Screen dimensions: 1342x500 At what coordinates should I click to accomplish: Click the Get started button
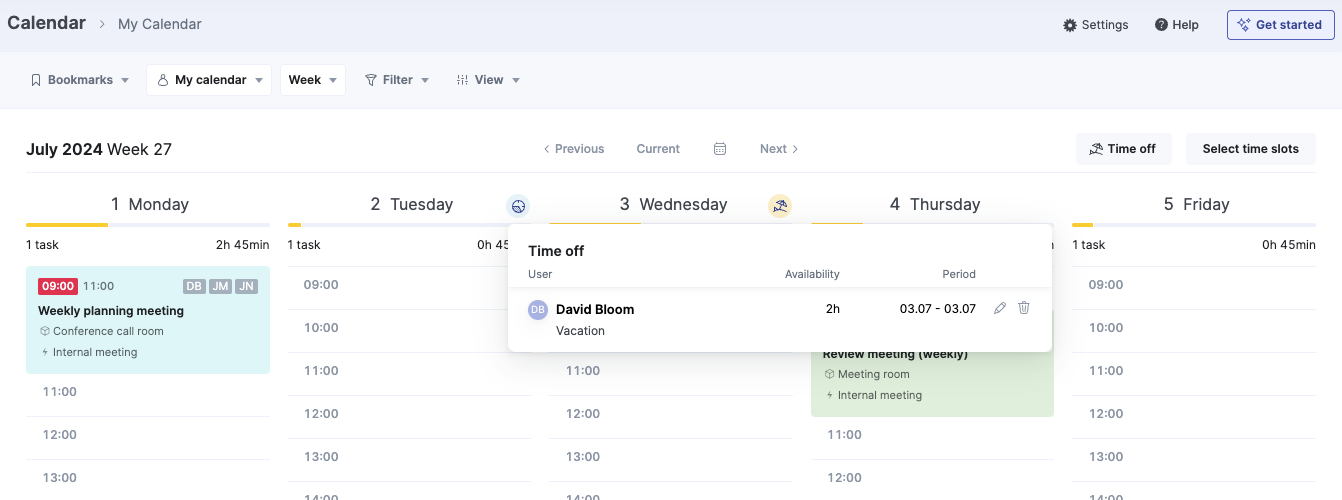(x=1280, y=25)
